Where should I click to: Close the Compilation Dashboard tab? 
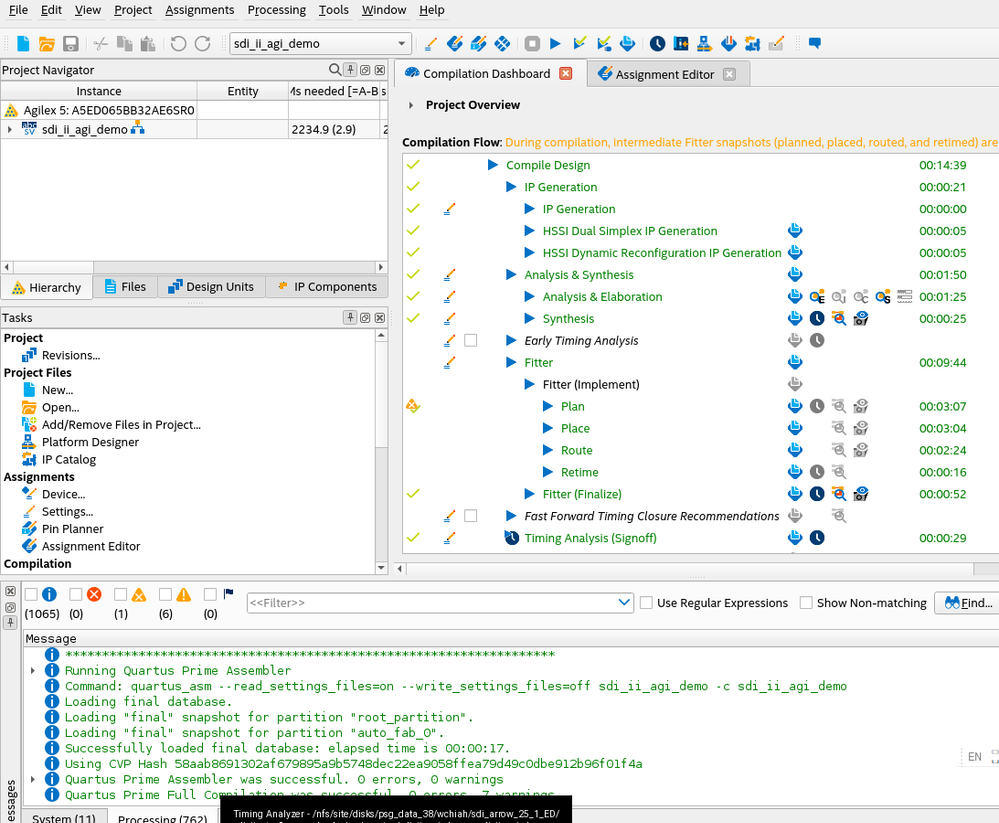coord(566,74)
